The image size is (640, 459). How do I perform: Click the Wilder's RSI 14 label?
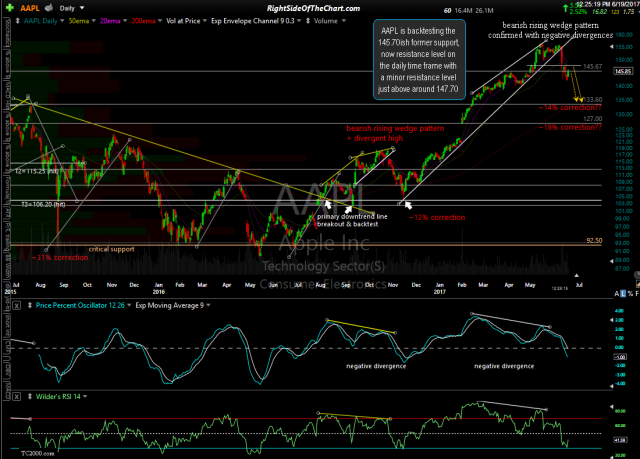[x=58, y=397]
